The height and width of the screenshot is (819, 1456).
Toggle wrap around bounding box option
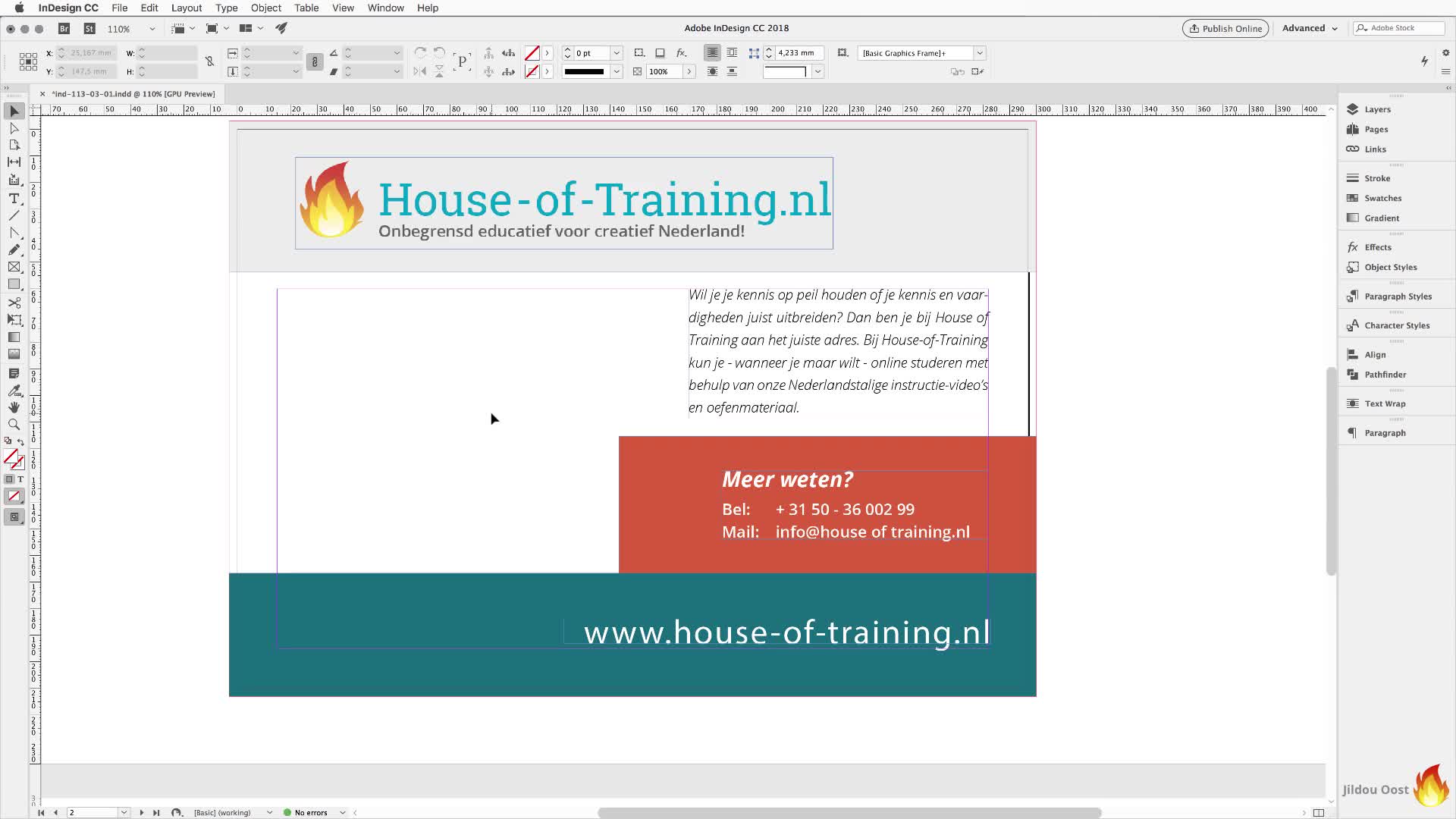[732, 53]
